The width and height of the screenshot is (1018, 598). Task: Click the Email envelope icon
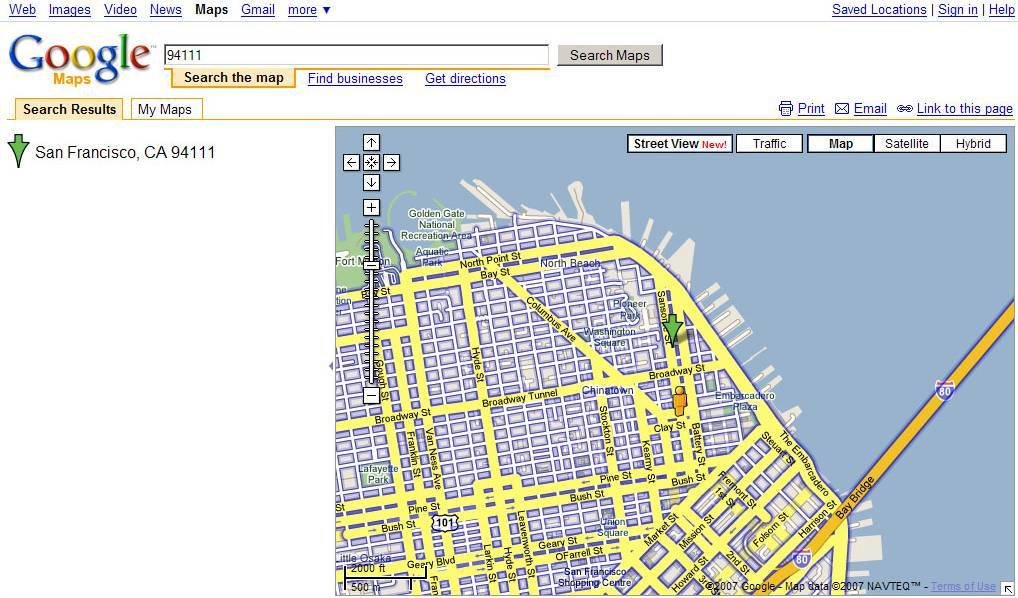(842, 108)
